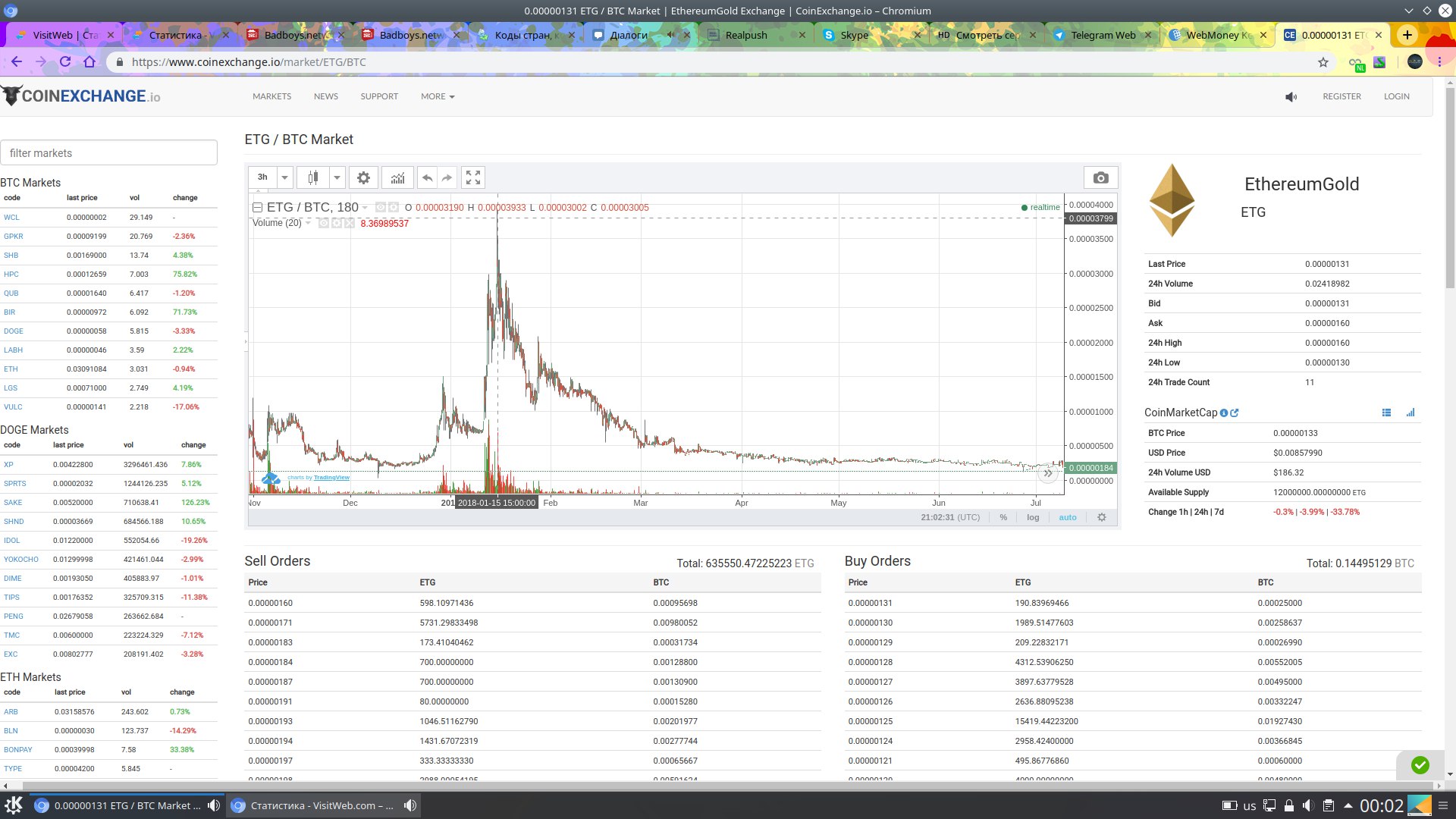
Task: Click the 0.00003799 price axis marker
Action: pyautogui.click(x=1090, y=218)
